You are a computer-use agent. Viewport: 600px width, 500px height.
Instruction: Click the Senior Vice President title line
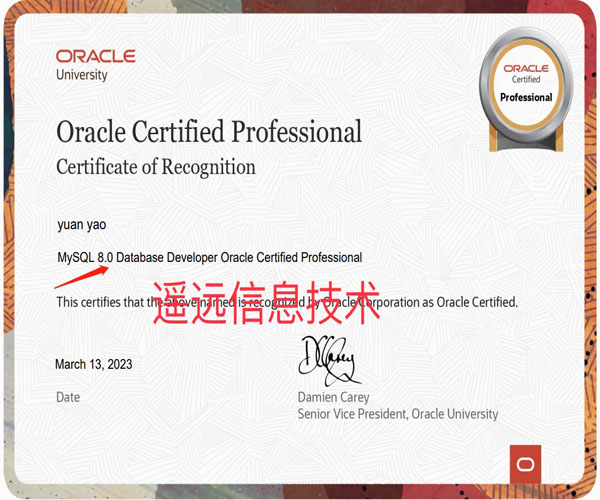coord(397,414)
